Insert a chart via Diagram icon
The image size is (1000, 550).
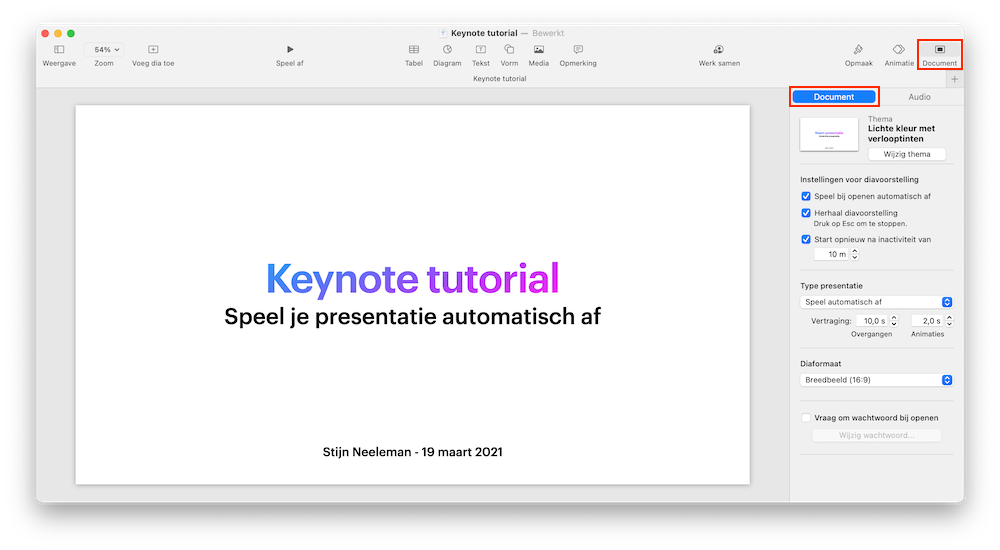pos(447,50)
